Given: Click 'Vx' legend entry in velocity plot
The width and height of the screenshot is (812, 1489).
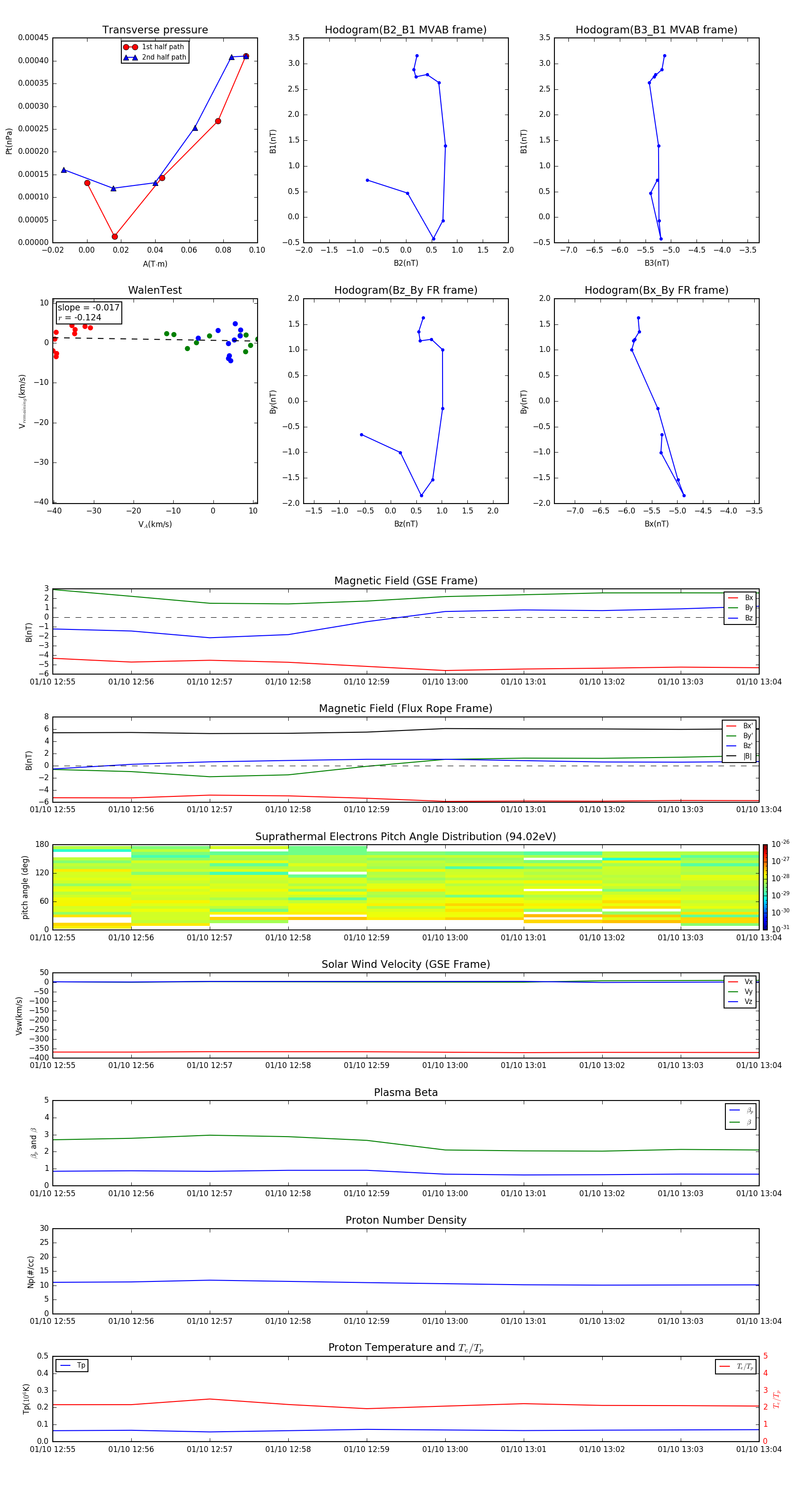Looking at the screenshot, I should 740,981.
